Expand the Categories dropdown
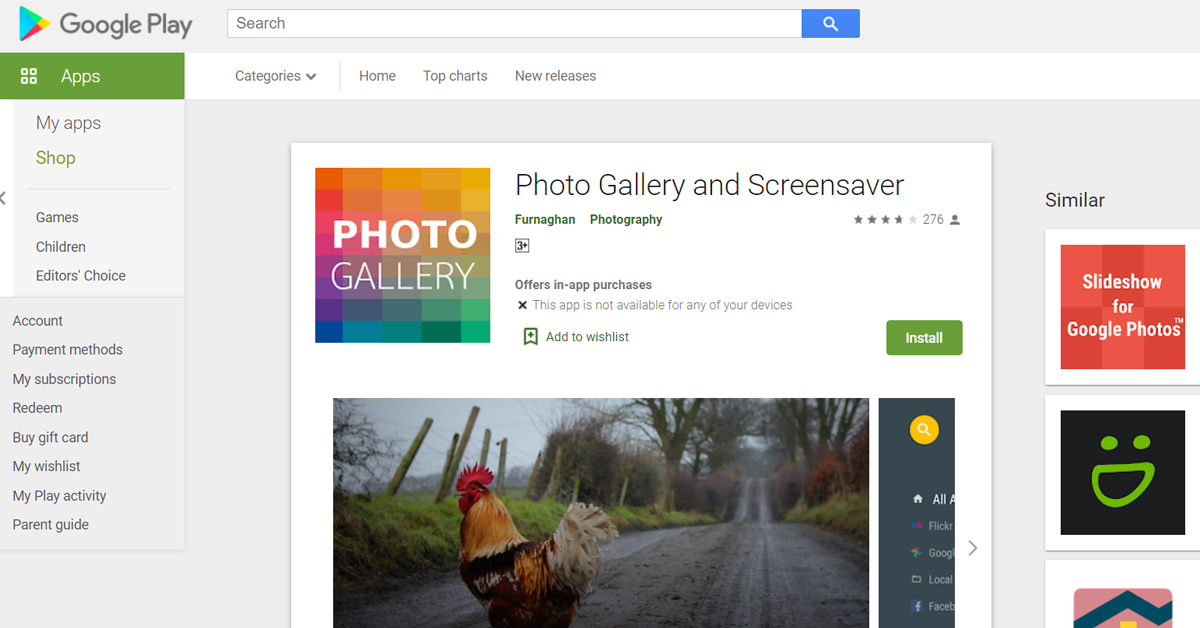1200x628 pixels. (275, 76)
